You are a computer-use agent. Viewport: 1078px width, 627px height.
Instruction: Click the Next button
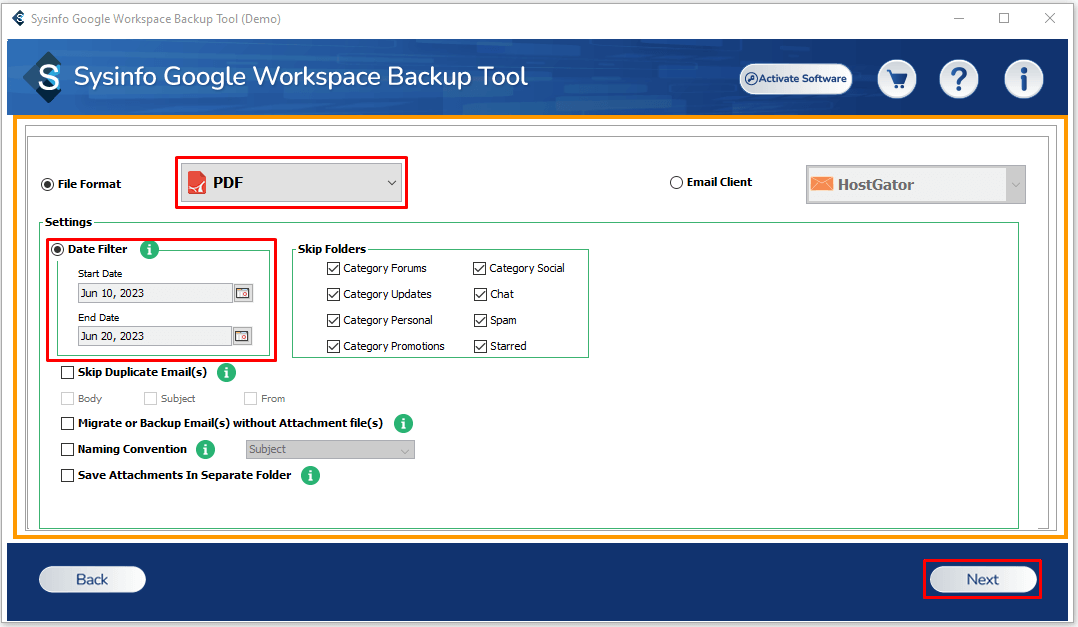coord(982,579)
